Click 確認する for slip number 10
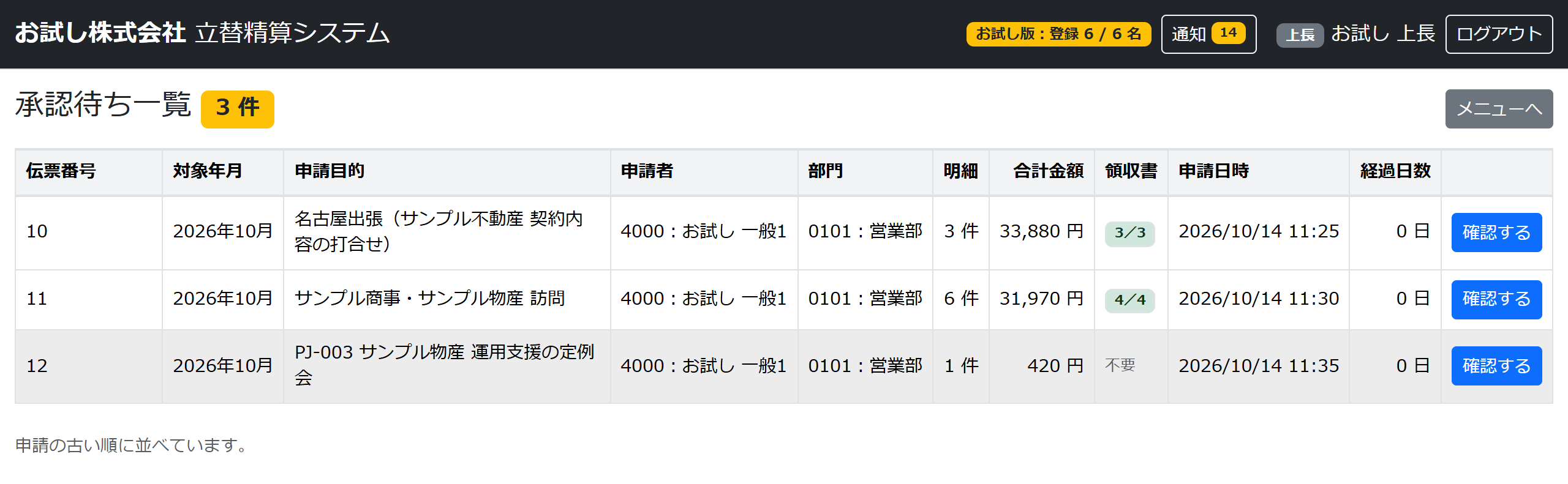1568x484 pixels. [x=1496, y=233]
